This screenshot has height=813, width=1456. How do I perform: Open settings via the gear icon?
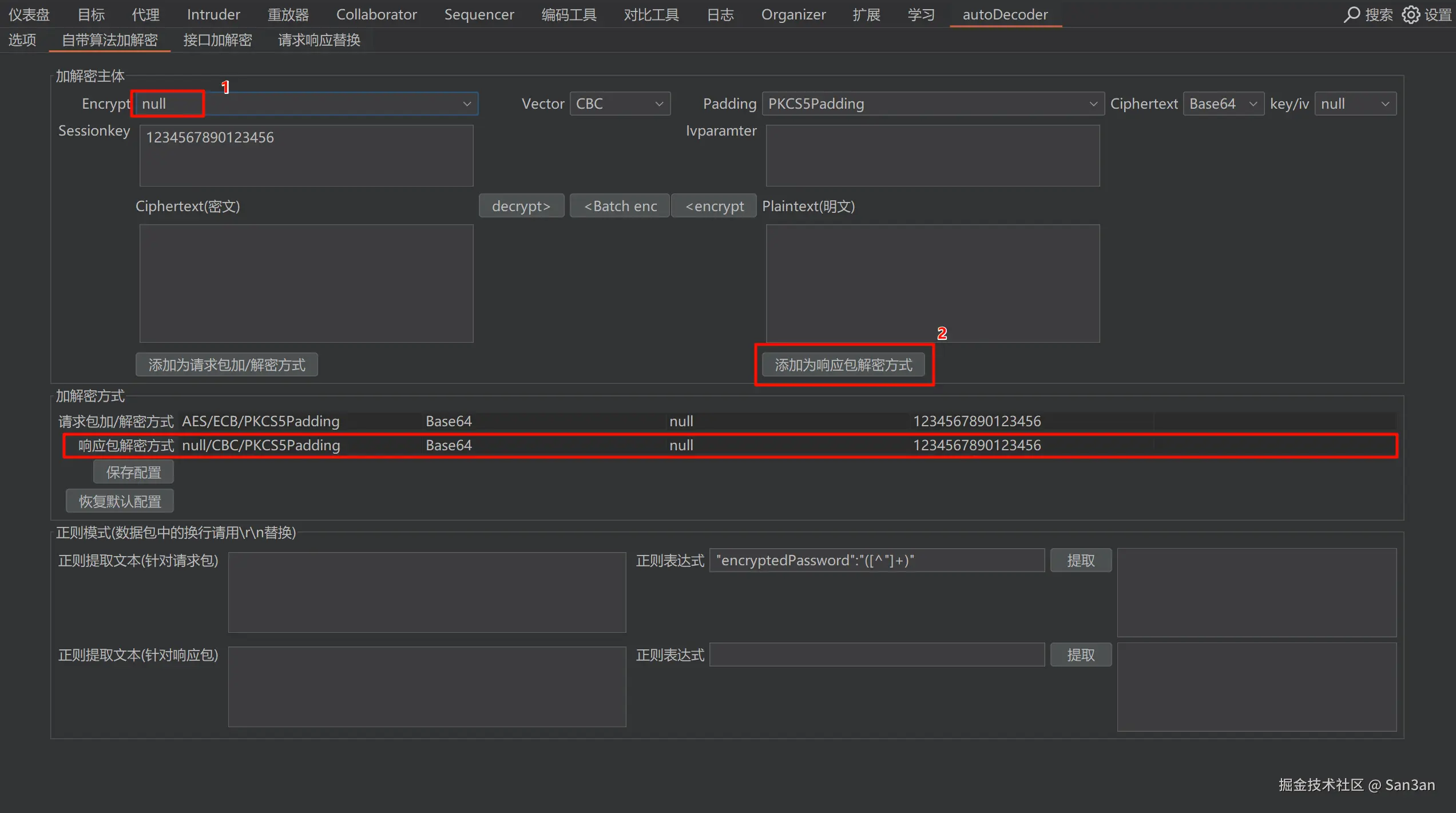[x=1411, y=14]
